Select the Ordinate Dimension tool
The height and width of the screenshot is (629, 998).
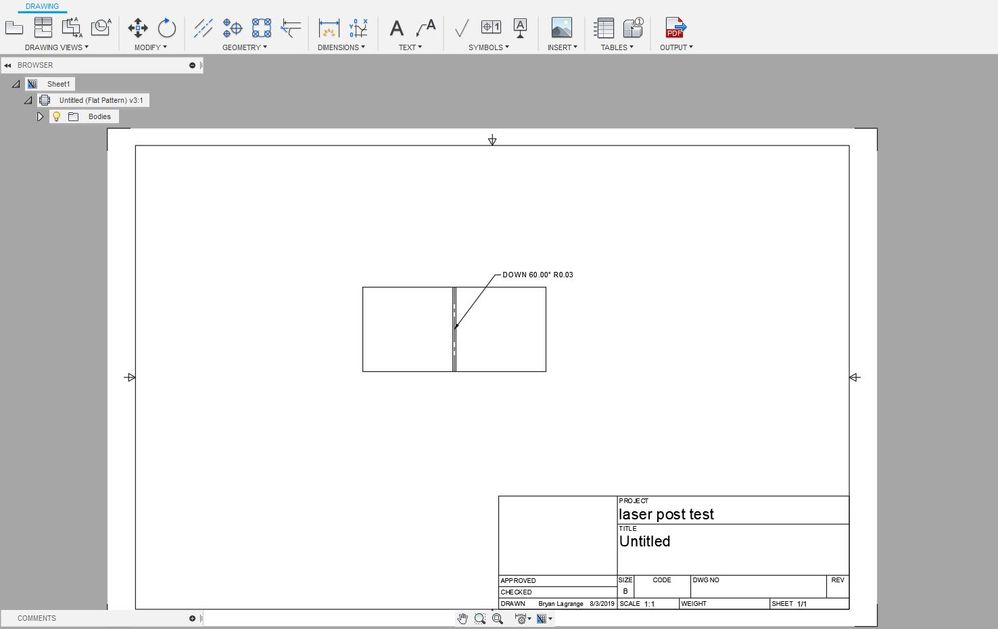point(358,27)
